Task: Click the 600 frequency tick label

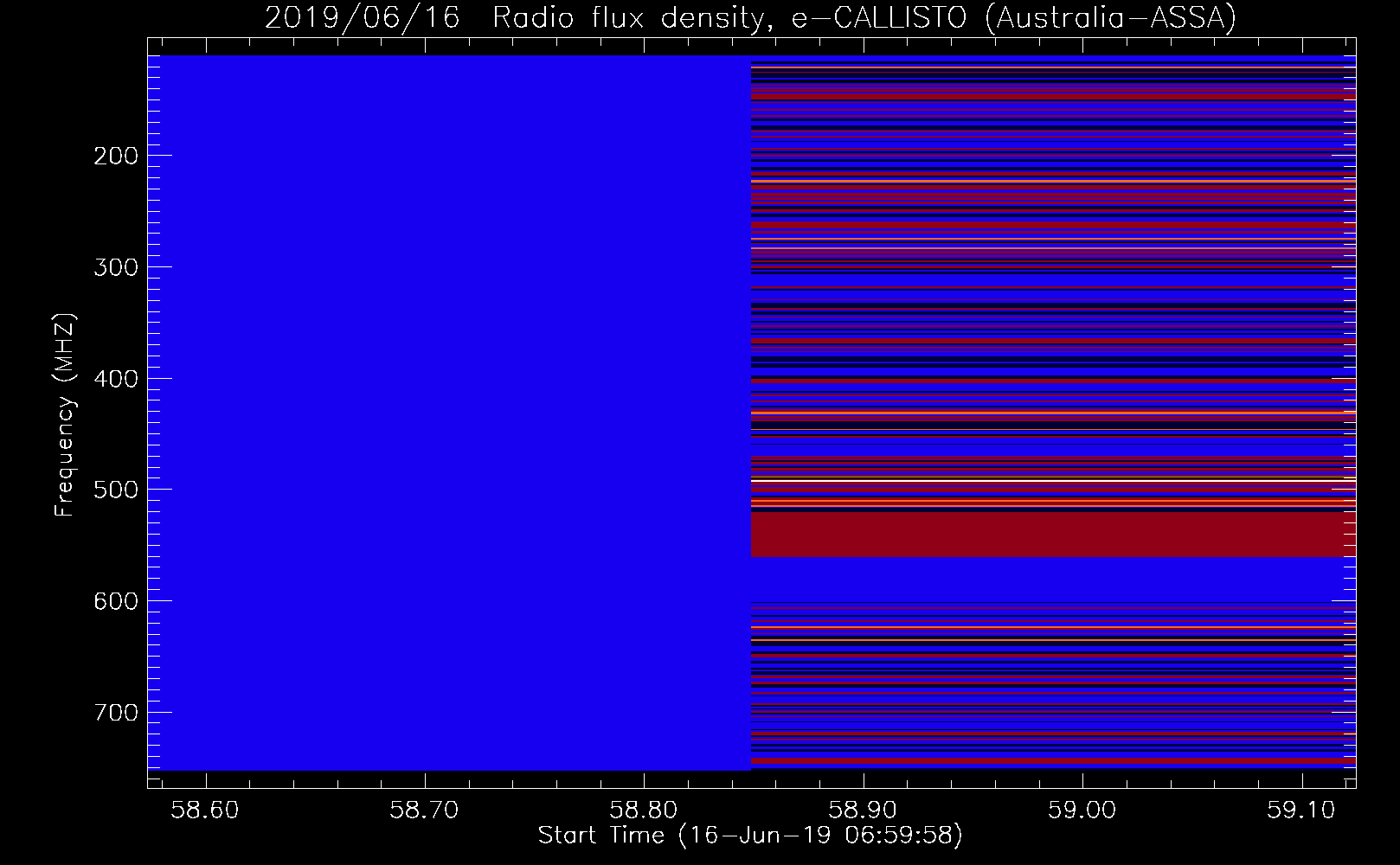Action: (115, 601)
